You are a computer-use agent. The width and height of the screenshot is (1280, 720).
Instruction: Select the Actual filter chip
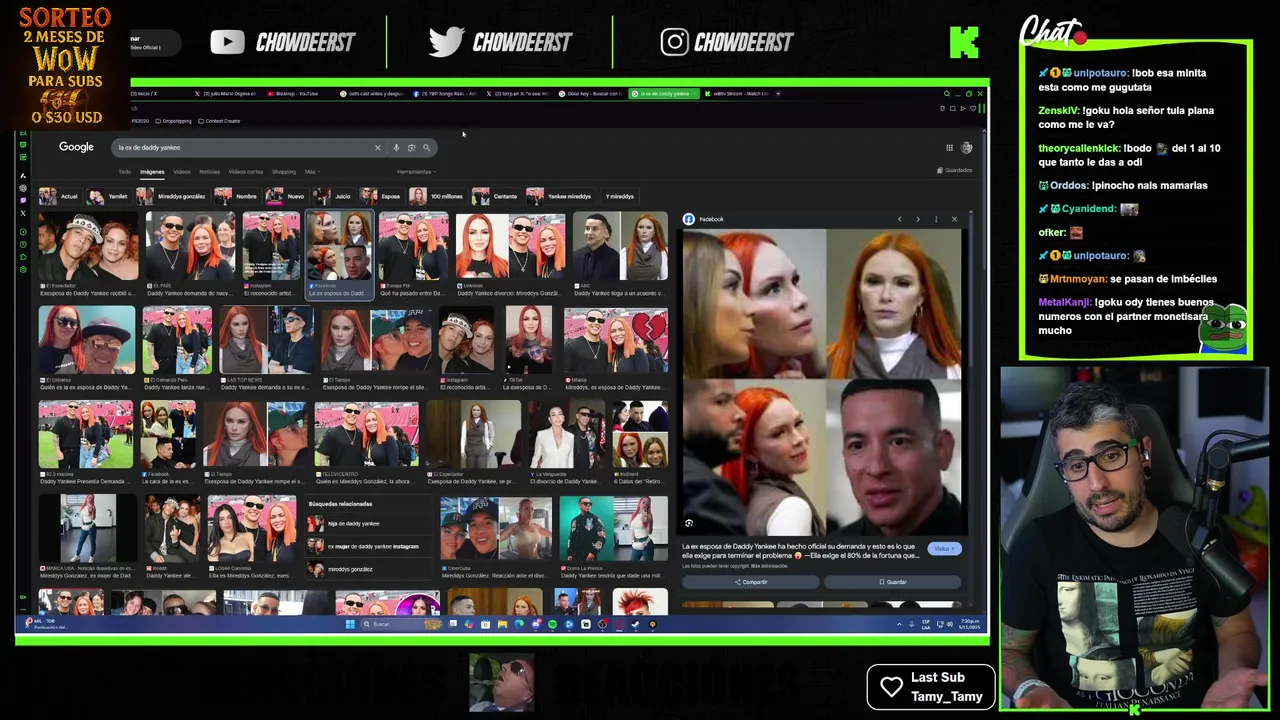(59, 196)
